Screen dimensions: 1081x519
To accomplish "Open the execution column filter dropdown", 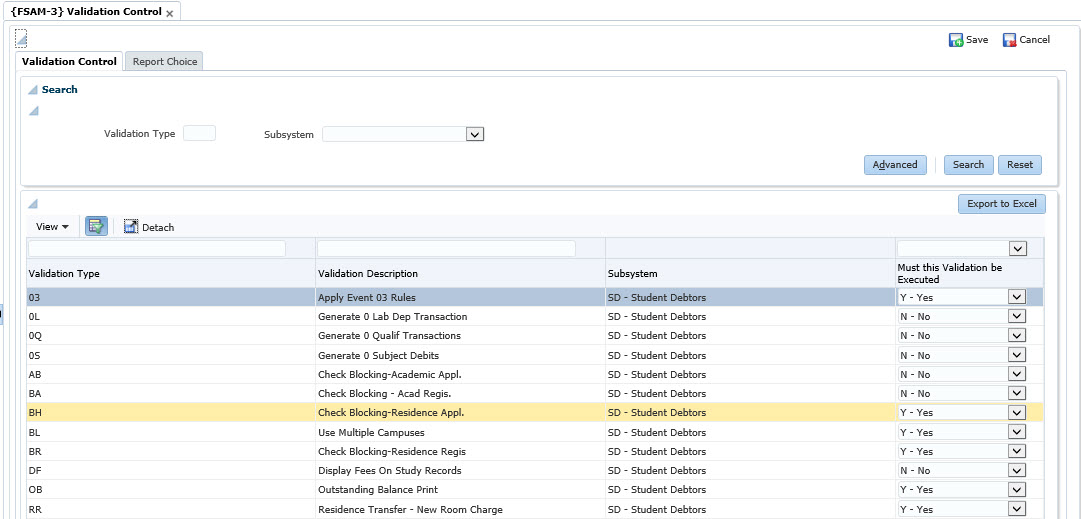I will tap(1018, 249).
